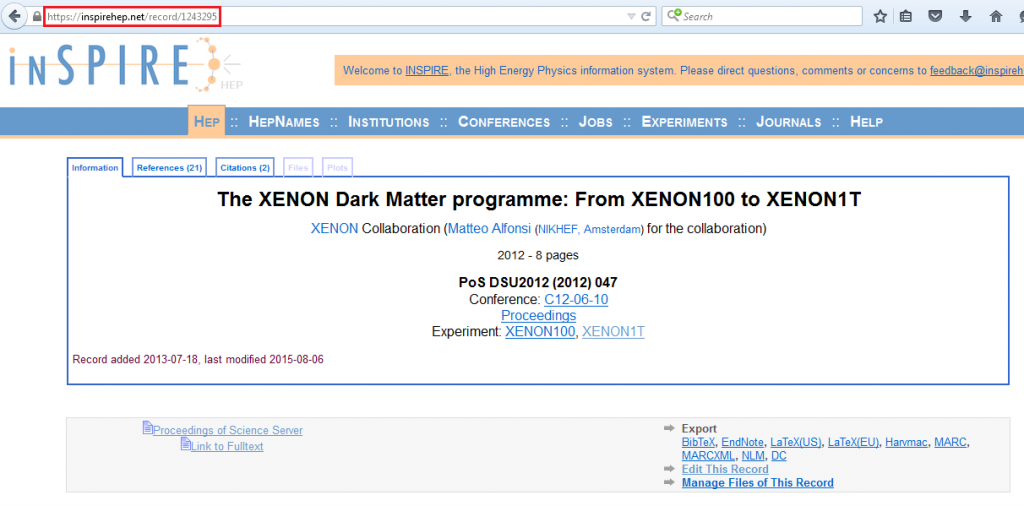This screenshot has width=1024, height=506.
Task: Follow the Matteo Alfonsi author link
Action: [x=490, y=228]
